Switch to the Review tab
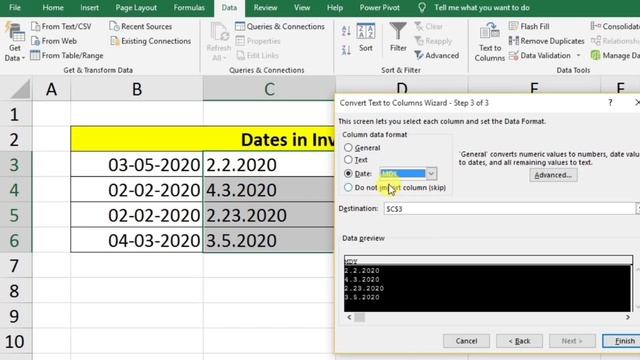Screen dimensions: 640x360 265,8
